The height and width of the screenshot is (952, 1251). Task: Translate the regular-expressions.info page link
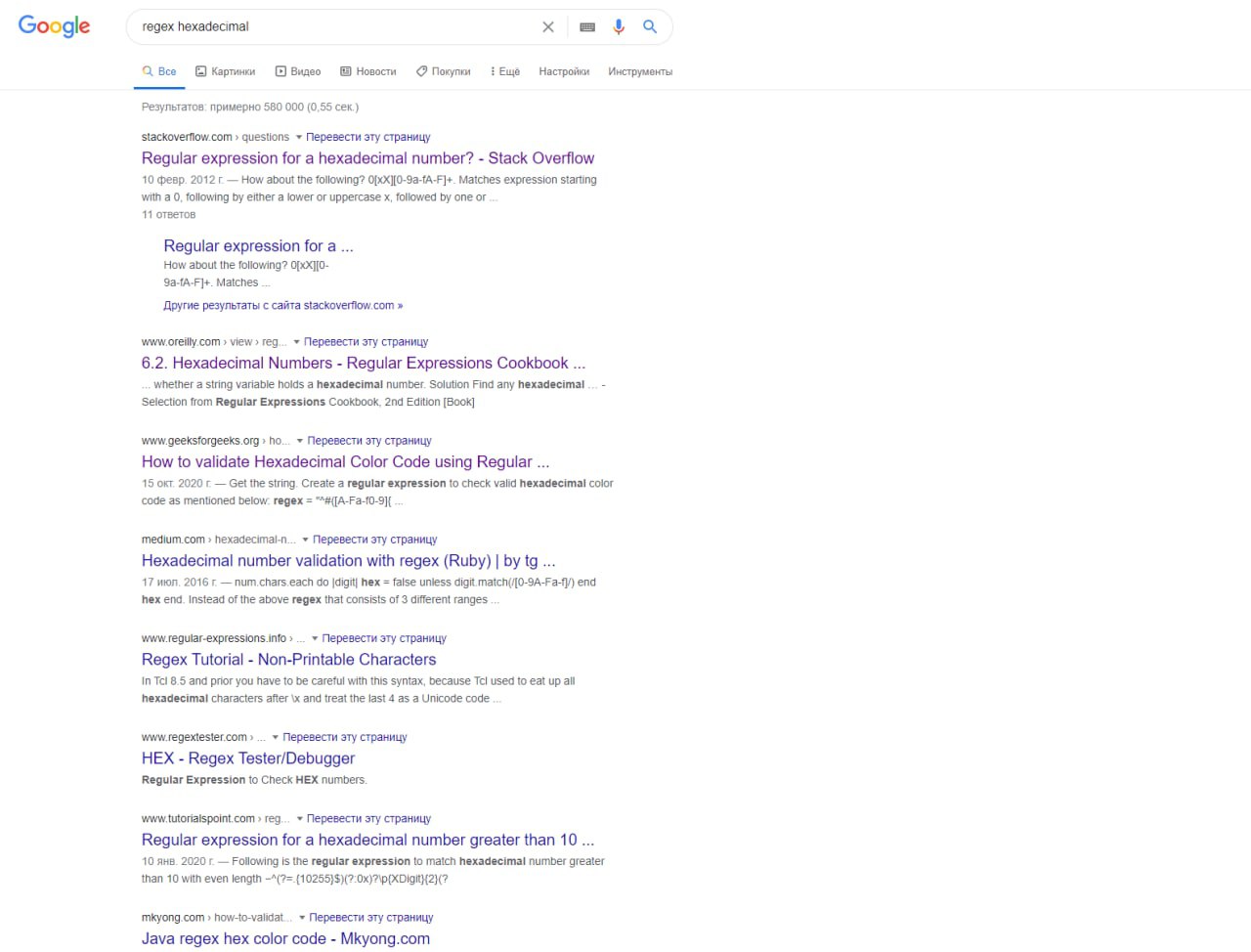tap(384, 638)
